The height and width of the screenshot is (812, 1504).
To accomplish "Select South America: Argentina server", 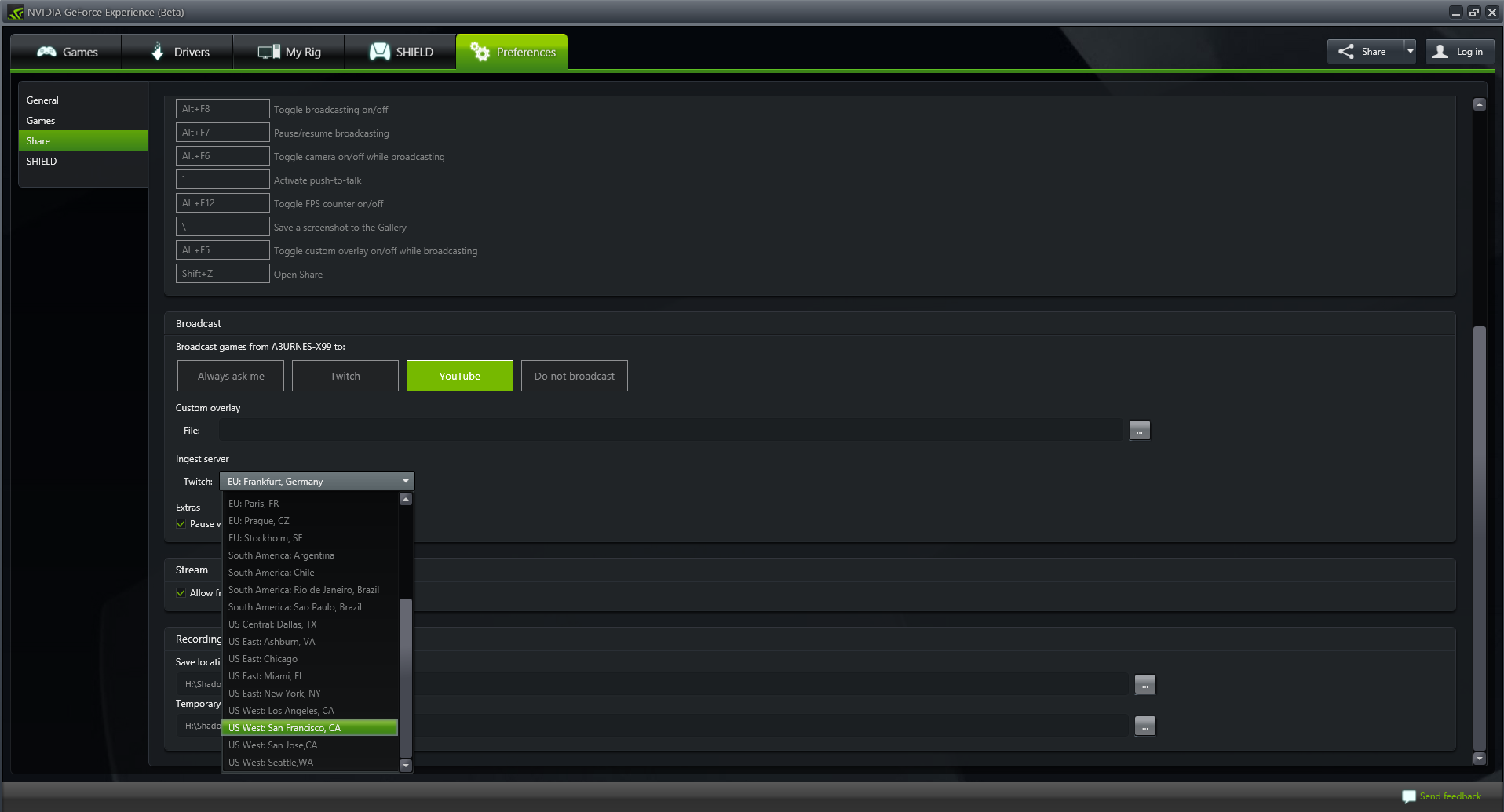I will pyautogui.click(x=310, y=555).
